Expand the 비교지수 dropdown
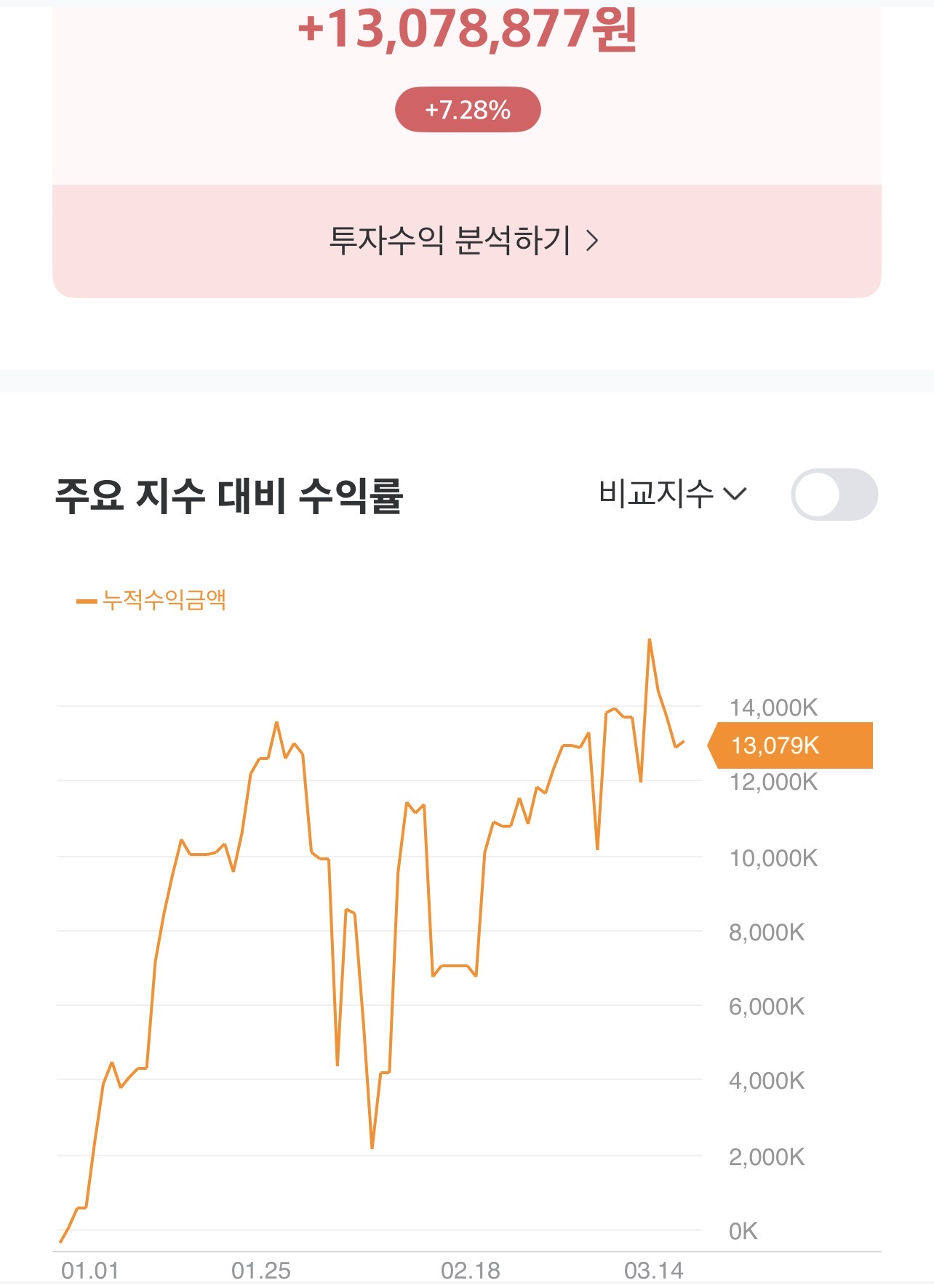 [672, 494]
